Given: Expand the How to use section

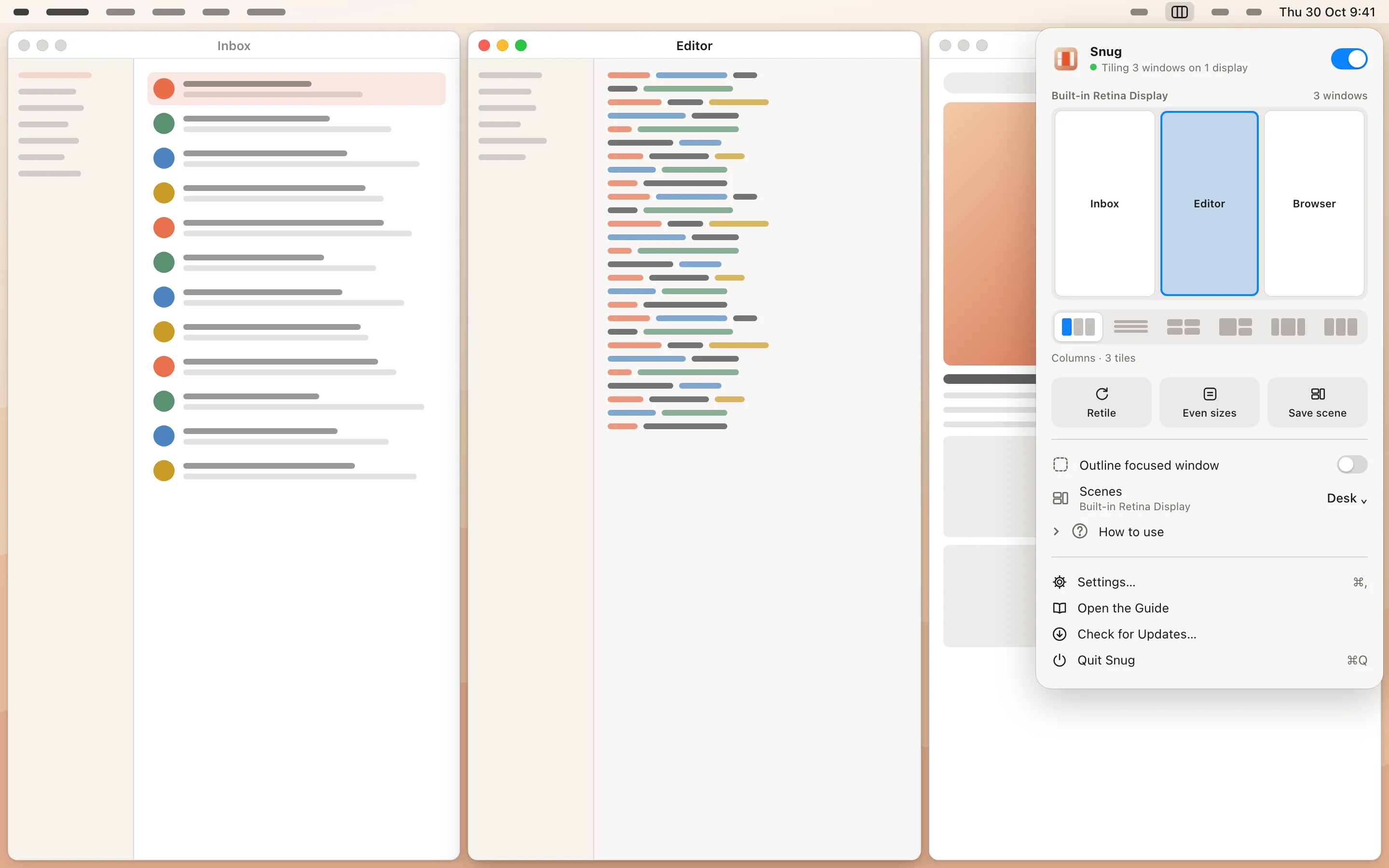Looking at the screenshot, I should tap(1056, 531).
